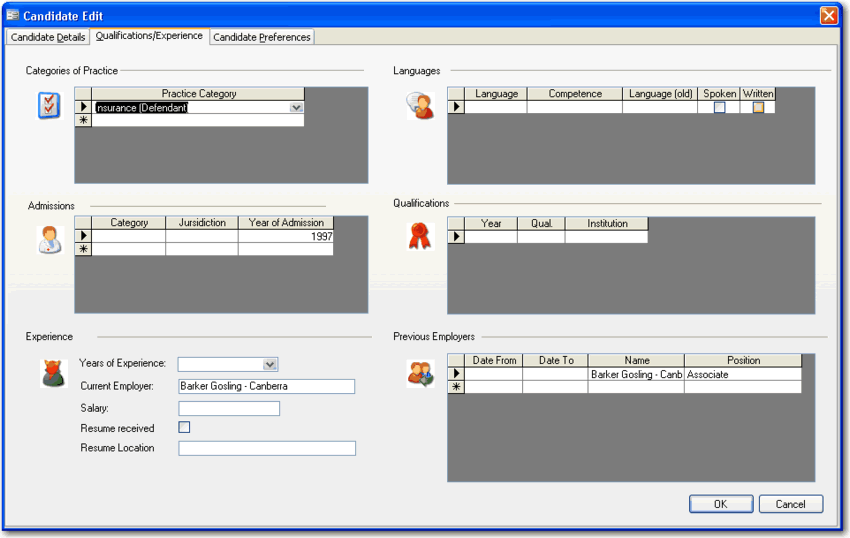850x538 pixels.
Task: Click the Current Employer text field
Action: (x=266, y=386)
